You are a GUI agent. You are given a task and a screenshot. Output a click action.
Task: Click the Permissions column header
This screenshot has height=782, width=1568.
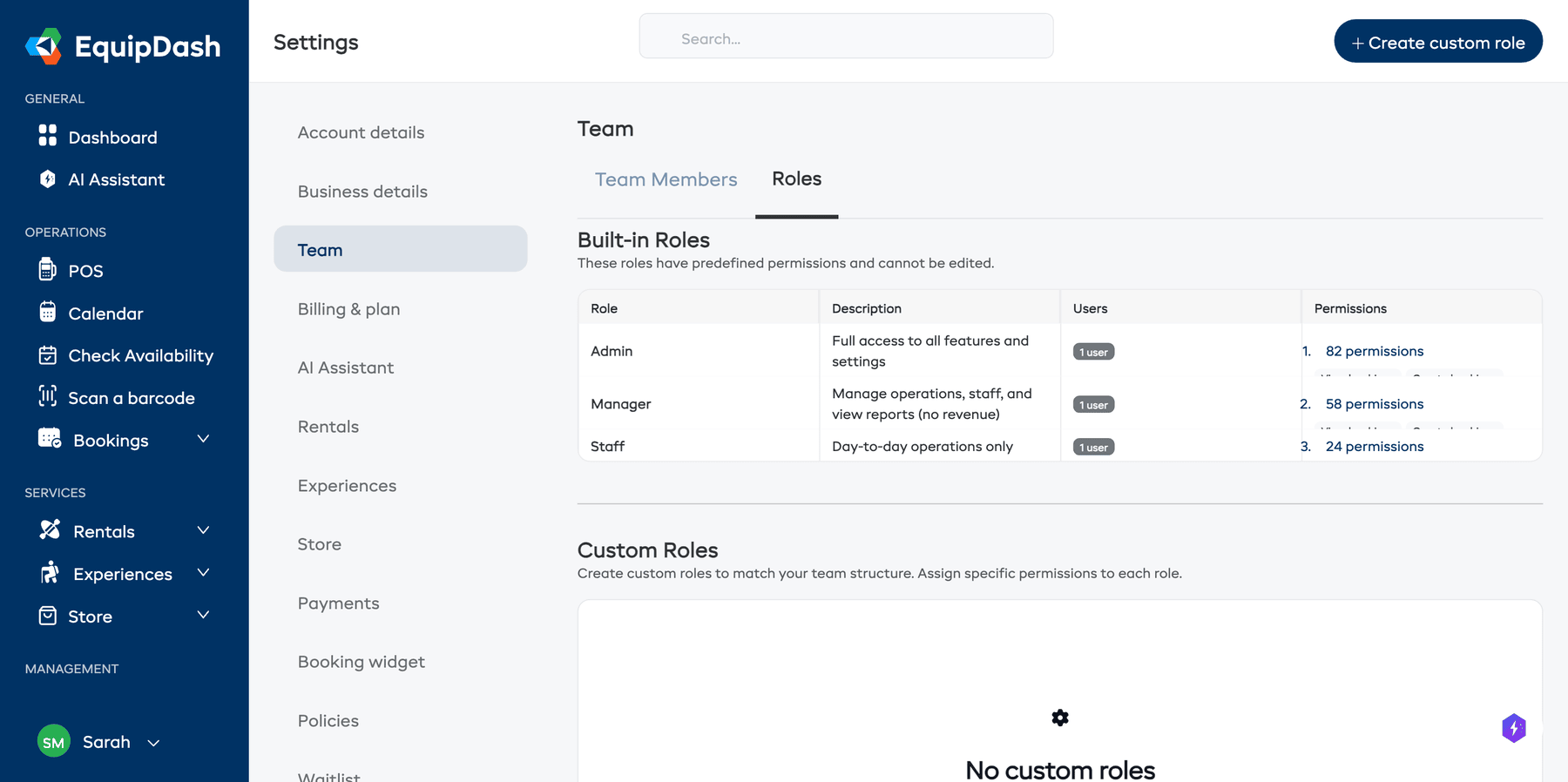[1350, 308]
